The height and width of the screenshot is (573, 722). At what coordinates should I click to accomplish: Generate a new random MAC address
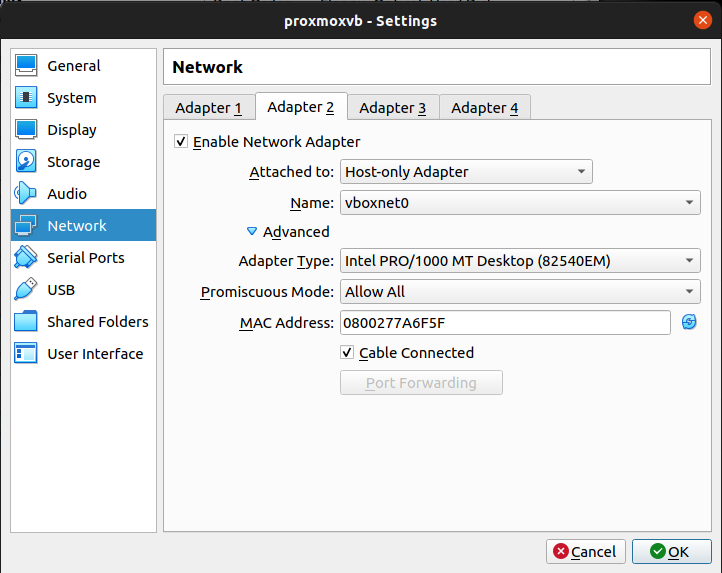(688, 322)
